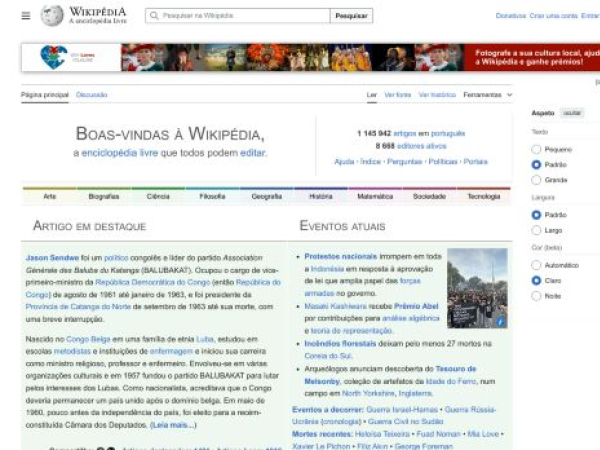This screenshot has width=600, height=450.
Task: Open the Jason Sendwe article link
Action: (x=52, y=258)
